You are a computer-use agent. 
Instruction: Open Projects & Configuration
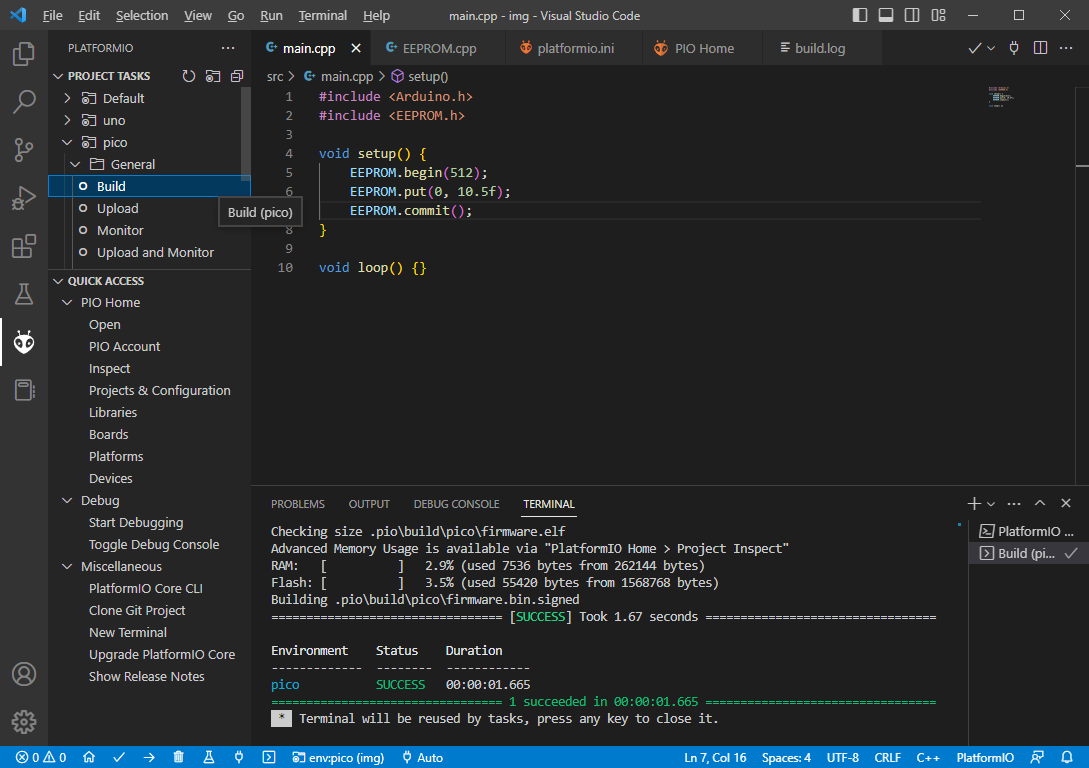coord(160,391)
